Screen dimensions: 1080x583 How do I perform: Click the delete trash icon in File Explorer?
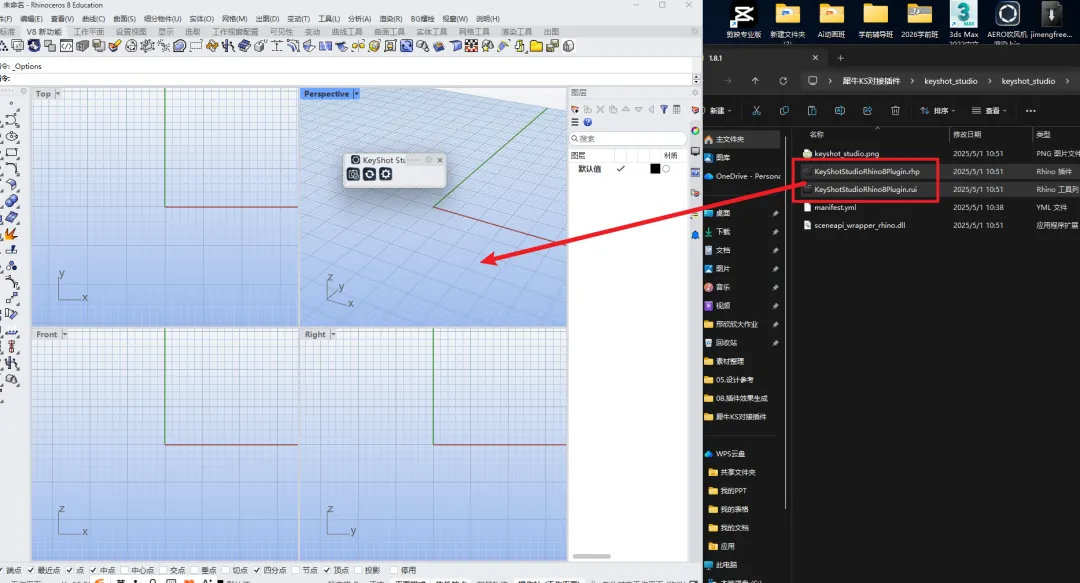(895, 110)
